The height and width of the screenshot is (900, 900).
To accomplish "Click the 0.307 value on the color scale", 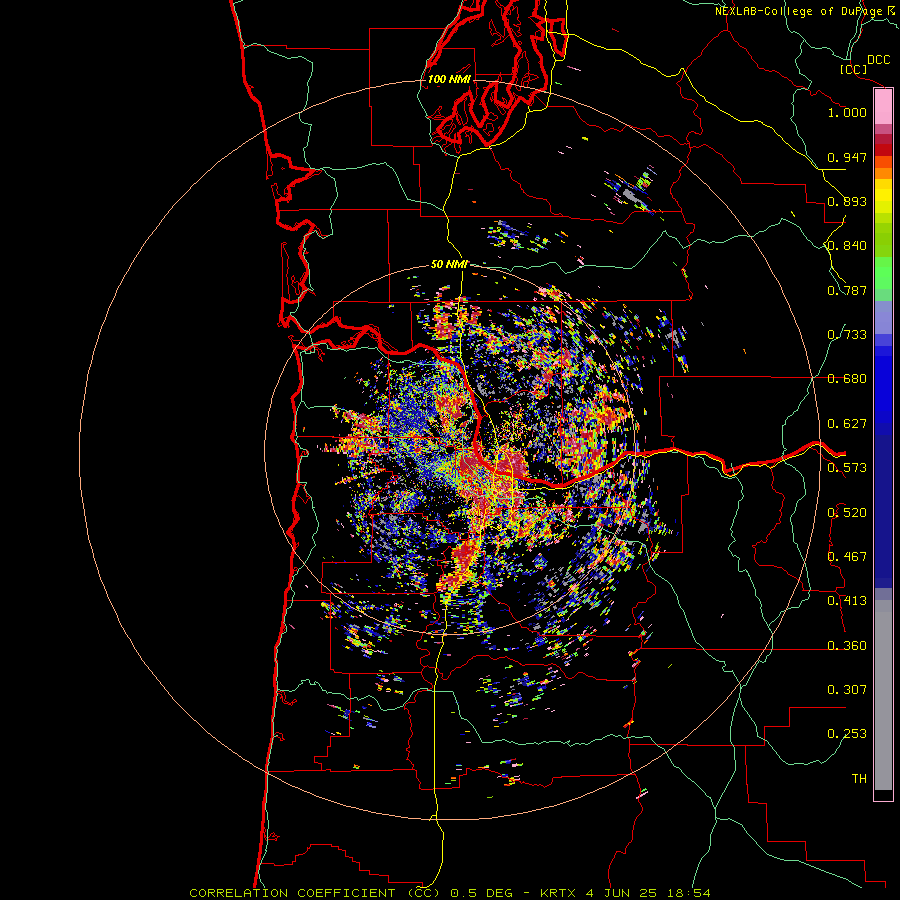I will click(847, 690).
